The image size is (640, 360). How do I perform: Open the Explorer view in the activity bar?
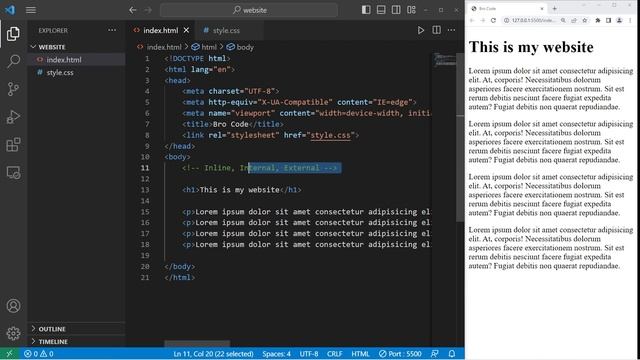pos(13,33)
